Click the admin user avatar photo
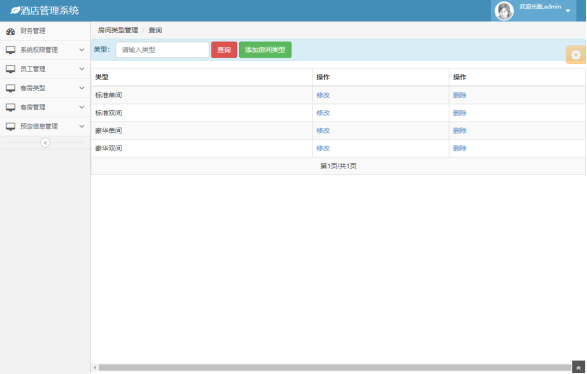This screenshot has width=587, height=374. pos(504,11)
